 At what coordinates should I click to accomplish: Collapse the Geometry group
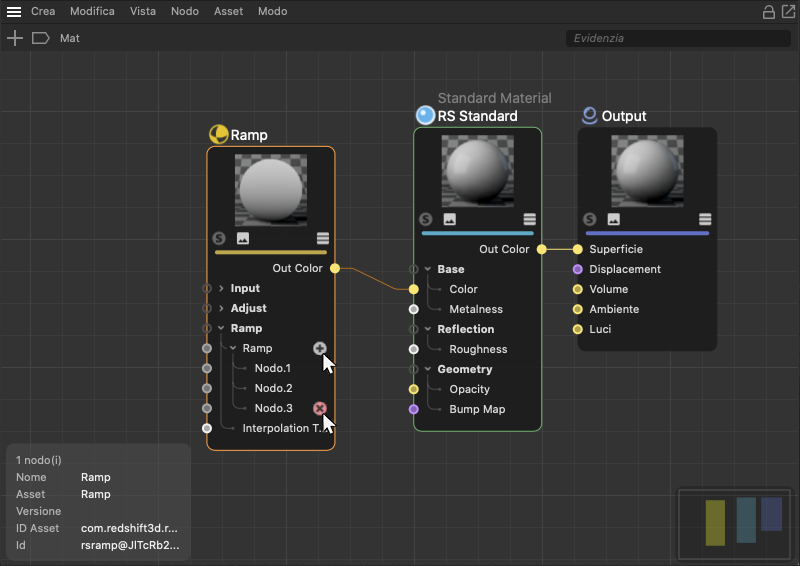tap(428, 369)
